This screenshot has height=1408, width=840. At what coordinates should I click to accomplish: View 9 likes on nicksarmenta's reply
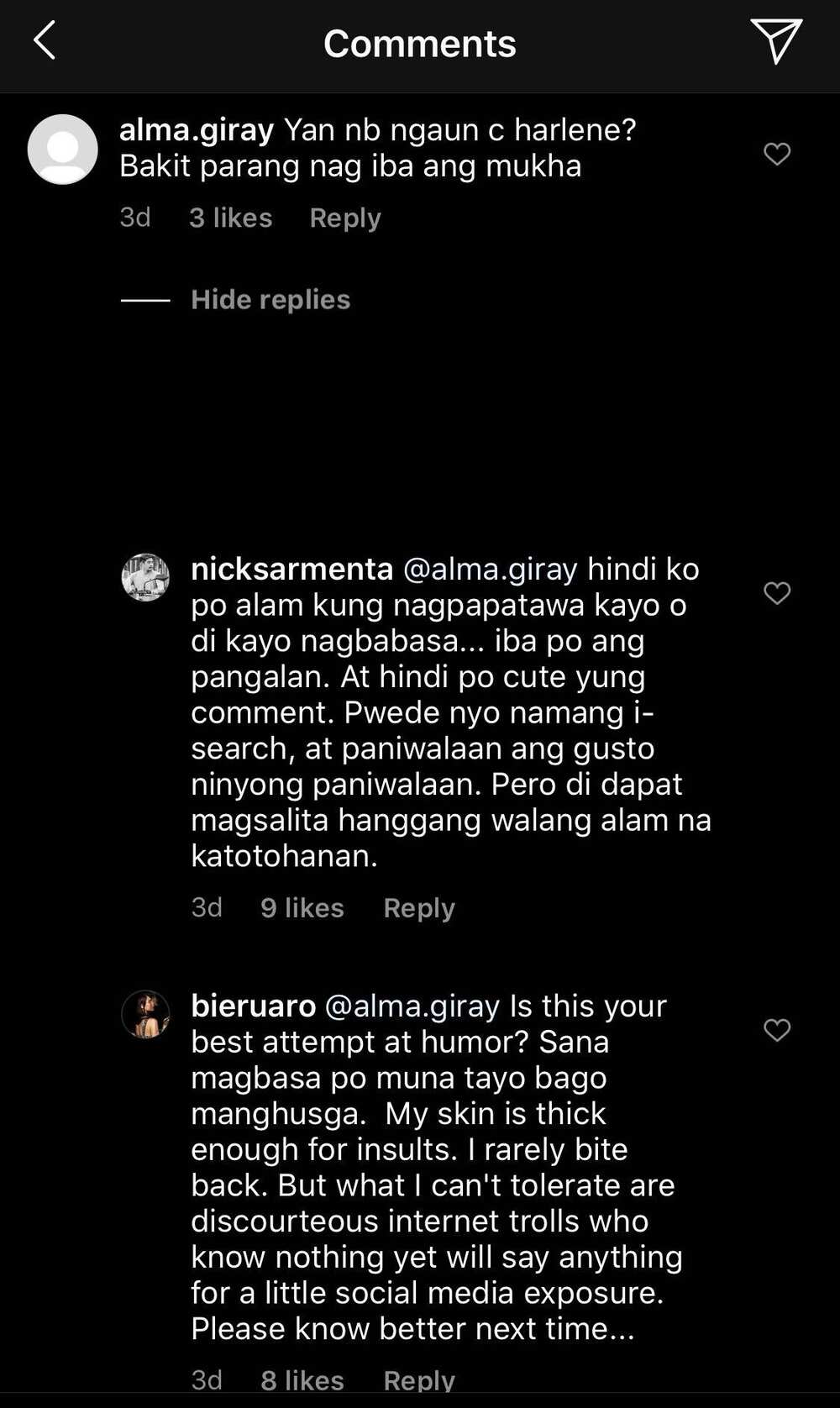tap(302, 907)
